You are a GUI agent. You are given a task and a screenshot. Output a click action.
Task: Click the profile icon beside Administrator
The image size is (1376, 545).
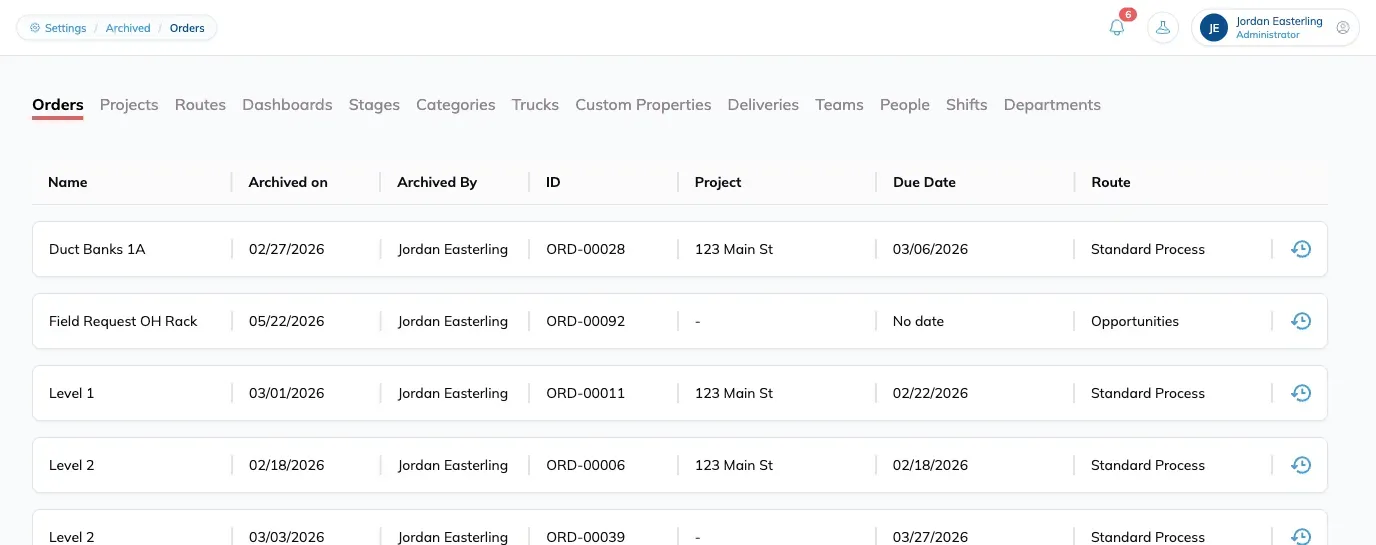point(1343,28)
